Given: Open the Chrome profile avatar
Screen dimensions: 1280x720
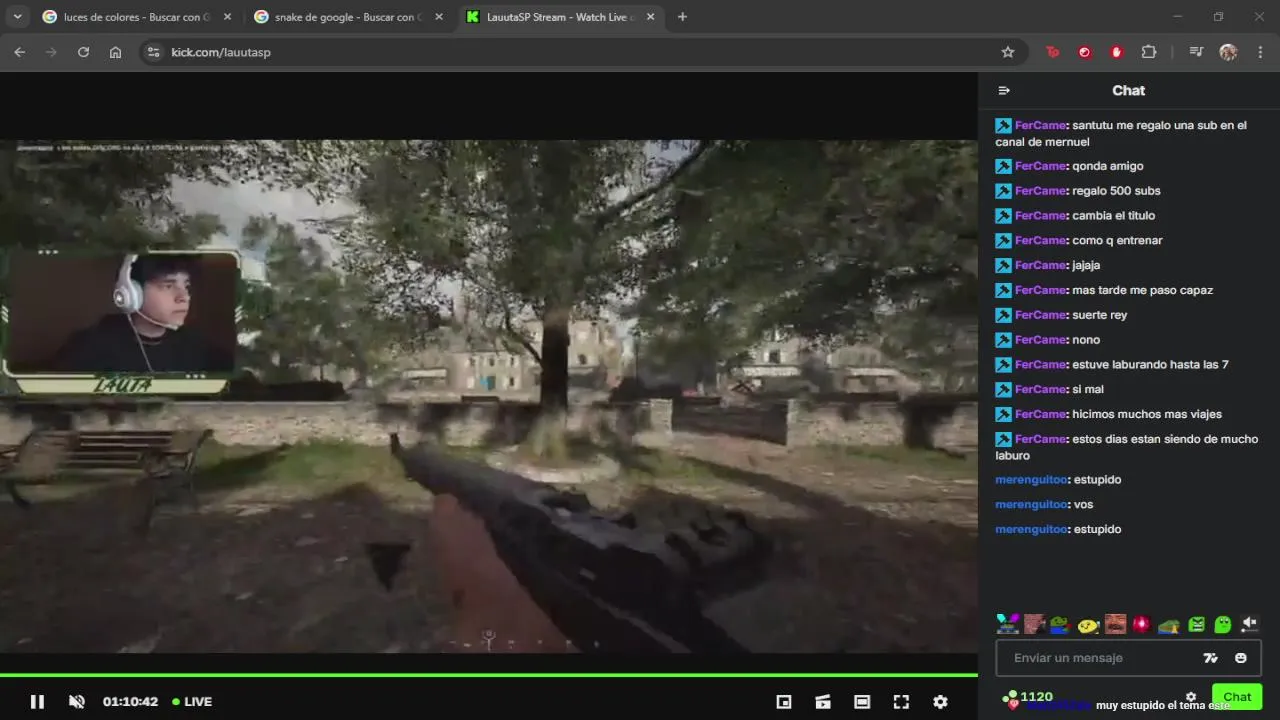Looking at the screenshot, I should 1228,52.
